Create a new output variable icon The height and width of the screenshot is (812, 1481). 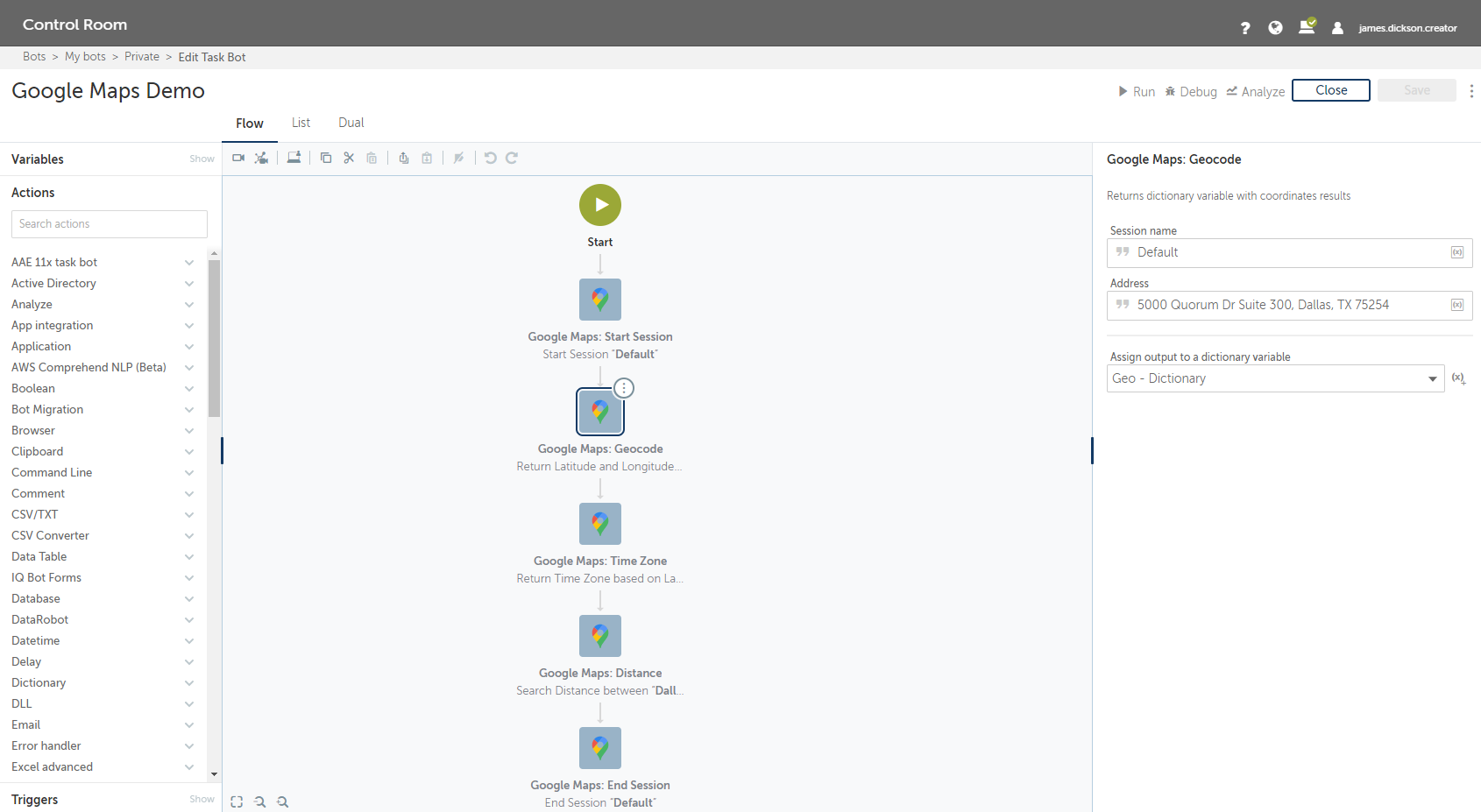pyautogui.click(x=1459, y=378)
